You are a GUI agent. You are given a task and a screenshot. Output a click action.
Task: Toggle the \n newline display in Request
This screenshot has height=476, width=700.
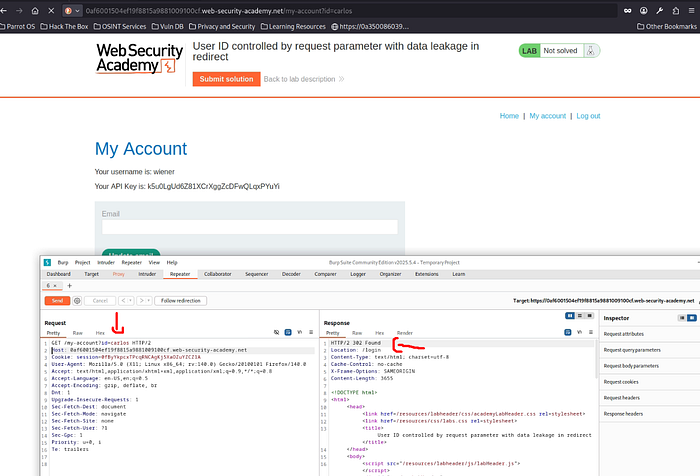pyautogui.click(x=300, y=332)
